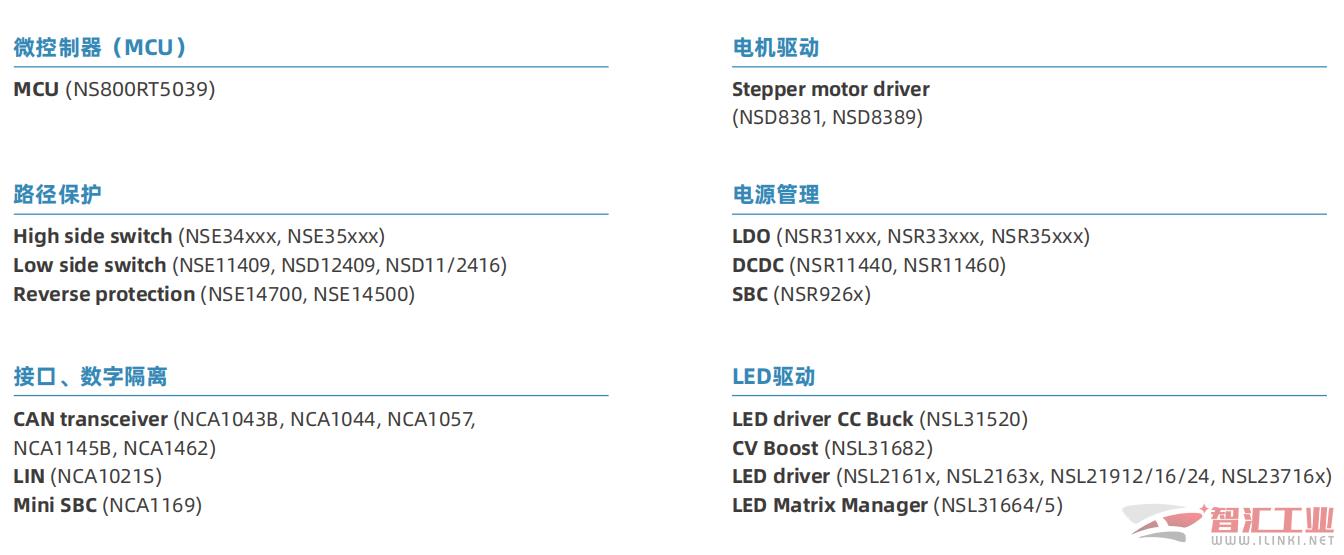The image size is (1344, 555).
Task: Click the LIN (NCA1021S) entry
Action: coord(87,476)
